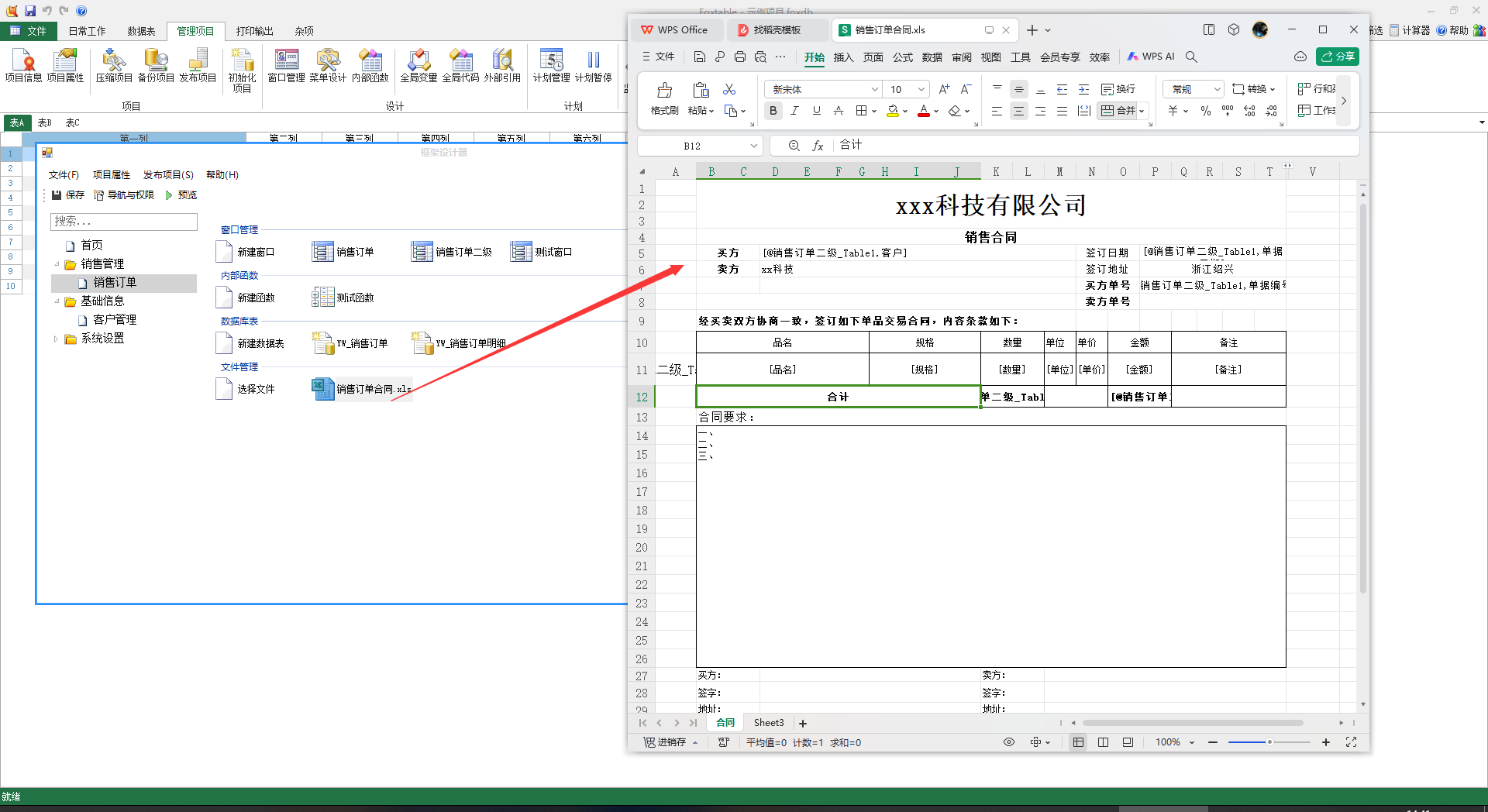The width and height of the screenshot is (1488, 812).
Task: Click the formula bar containing 合计
Action: [x=1097, y=146]
